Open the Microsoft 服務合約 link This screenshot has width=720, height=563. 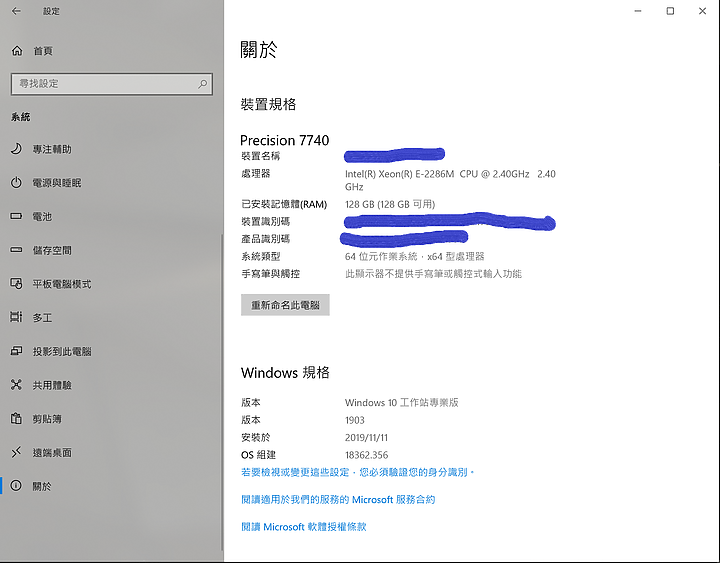click(x=338, y=500)
